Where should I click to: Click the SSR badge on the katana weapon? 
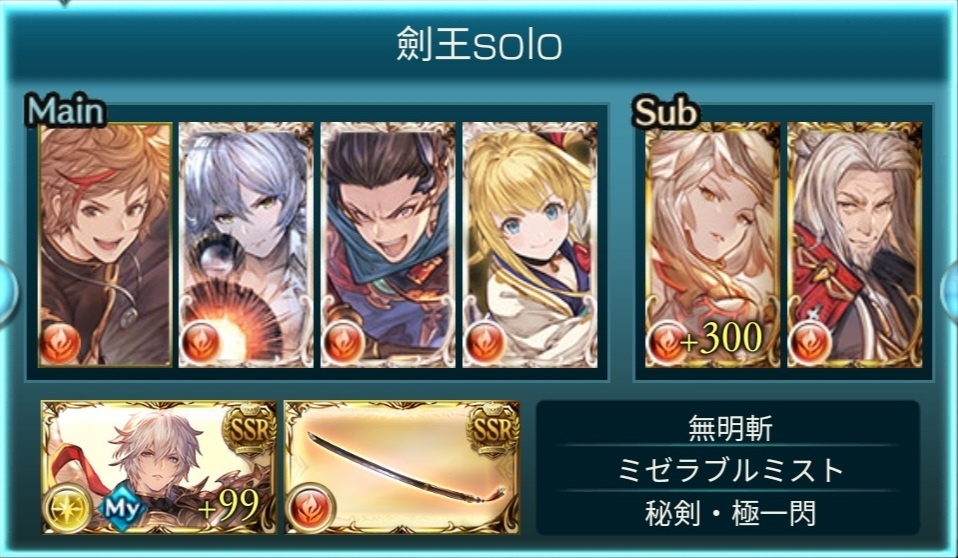[x=492, y=429]
